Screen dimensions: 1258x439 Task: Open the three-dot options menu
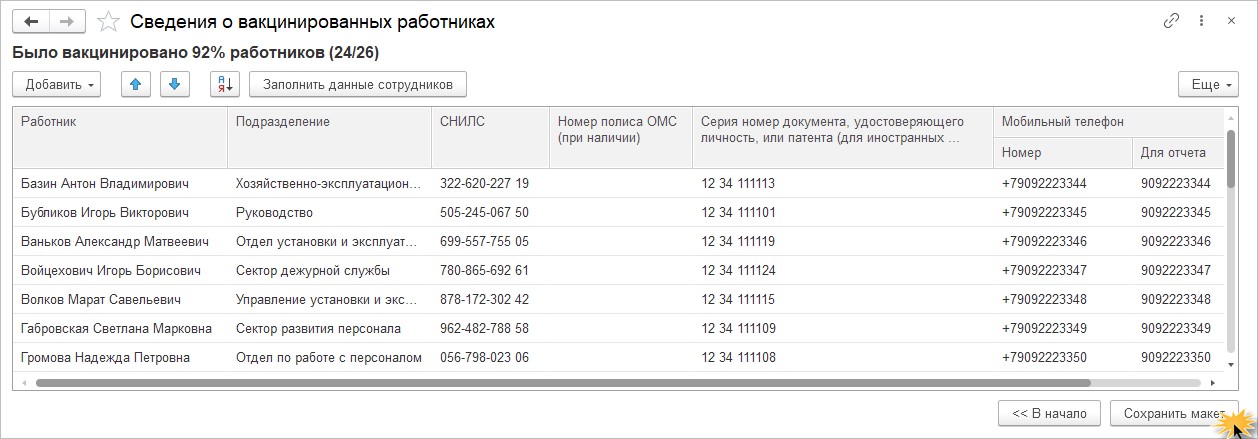tap(1201, 21)
